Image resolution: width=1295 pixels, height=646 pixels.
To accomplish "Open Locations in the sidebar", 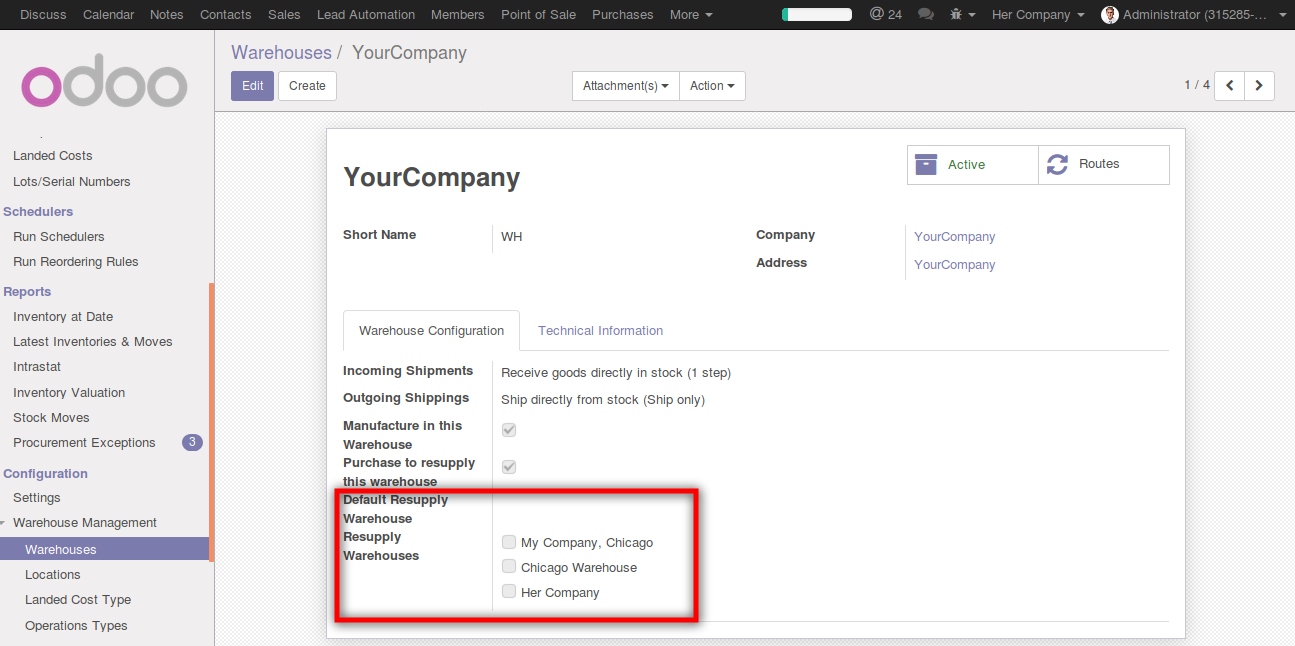I will pos(53,575).
